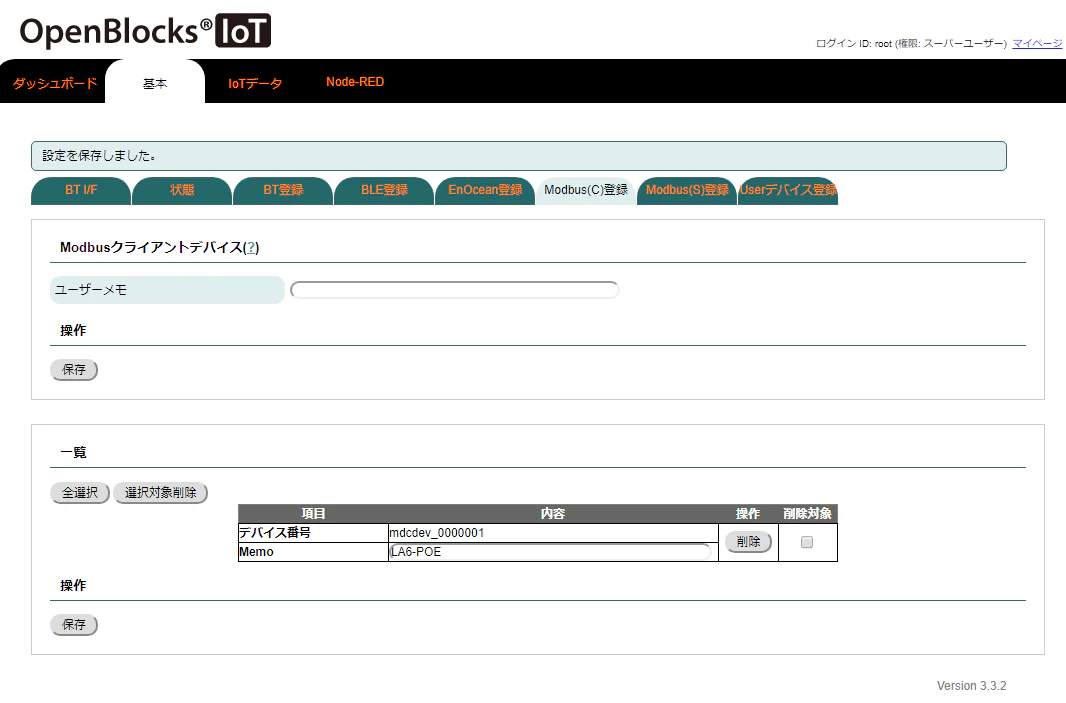Select the Modbus(C)登録 sub-tab

(x=586, y=190)
